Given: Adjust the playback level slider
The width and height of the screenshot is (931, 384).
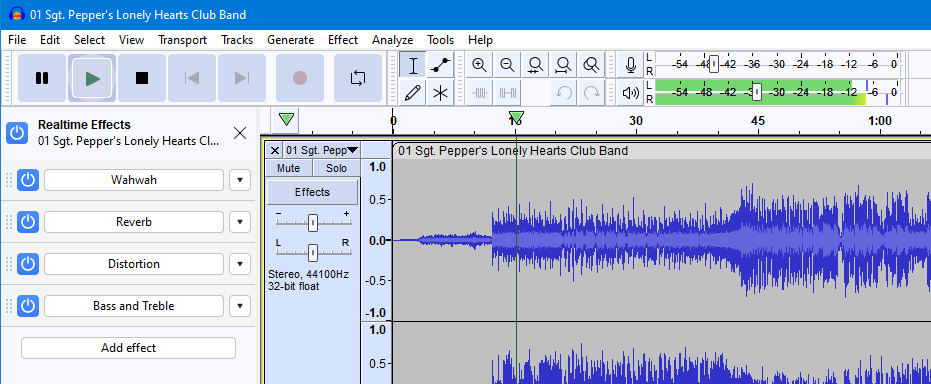Looking at the screenshot, I should point(757,92).
